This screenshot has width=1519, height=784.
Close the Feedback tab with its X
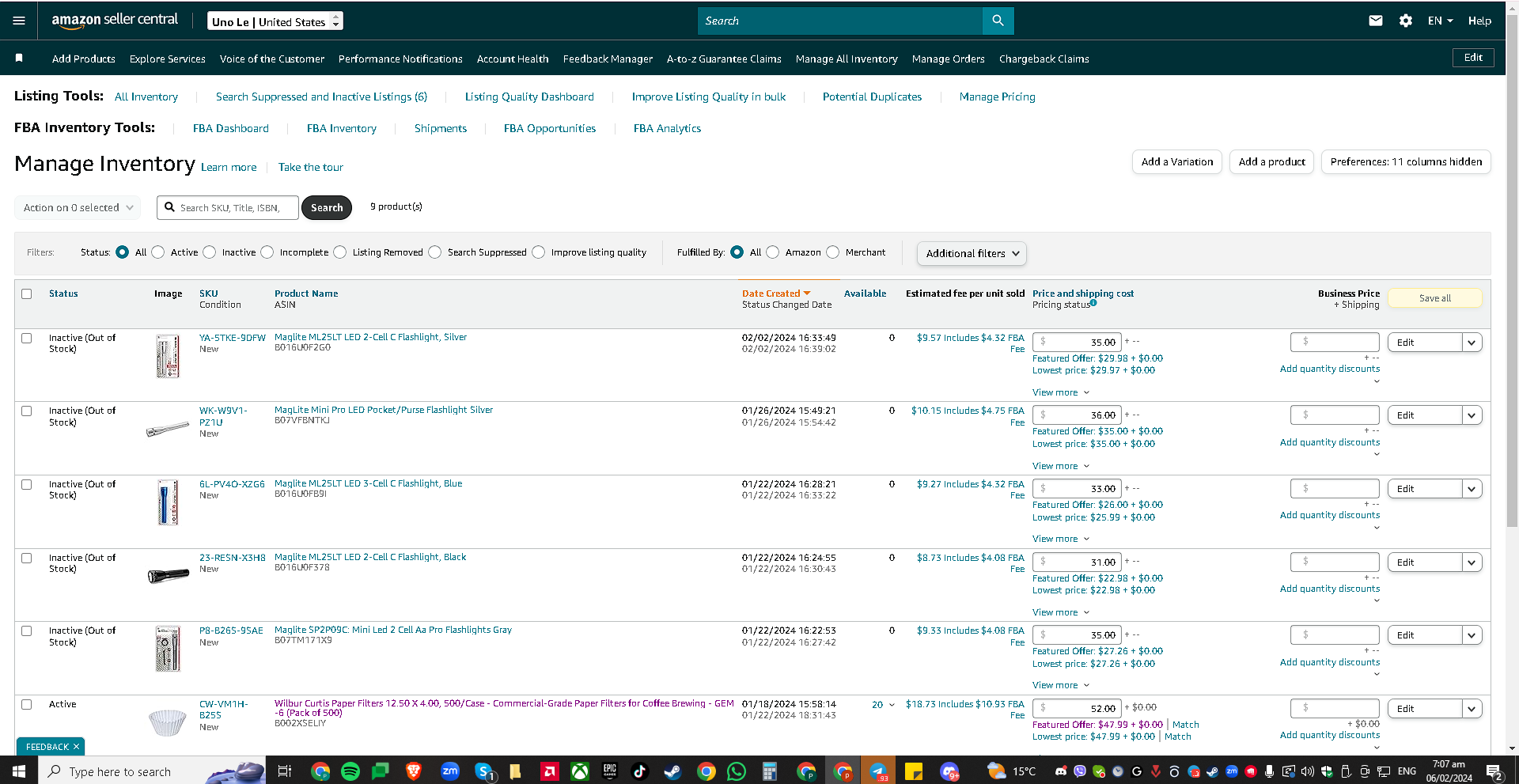coord(76,747)
